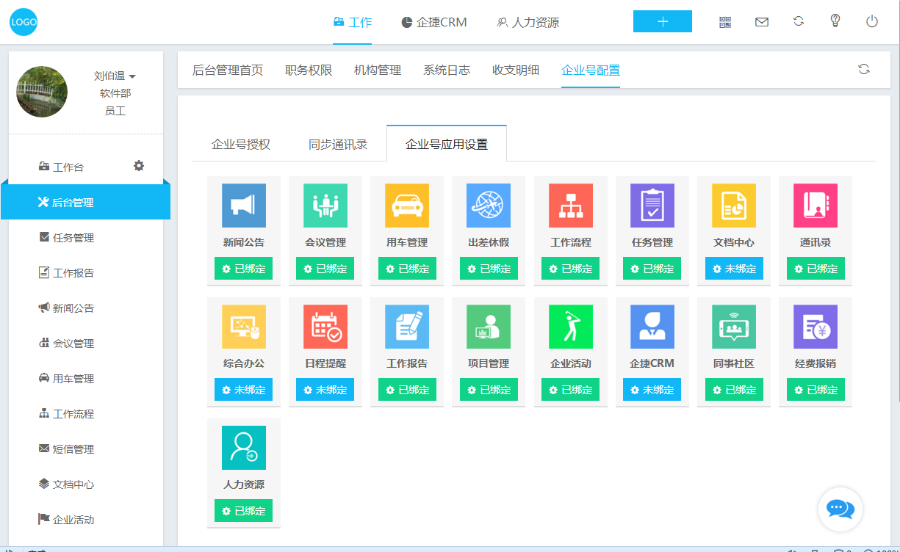This screenshot has width=900, height=552.
Task: Click the 人力资源 app icon in grid
Action: pos(244,448)
